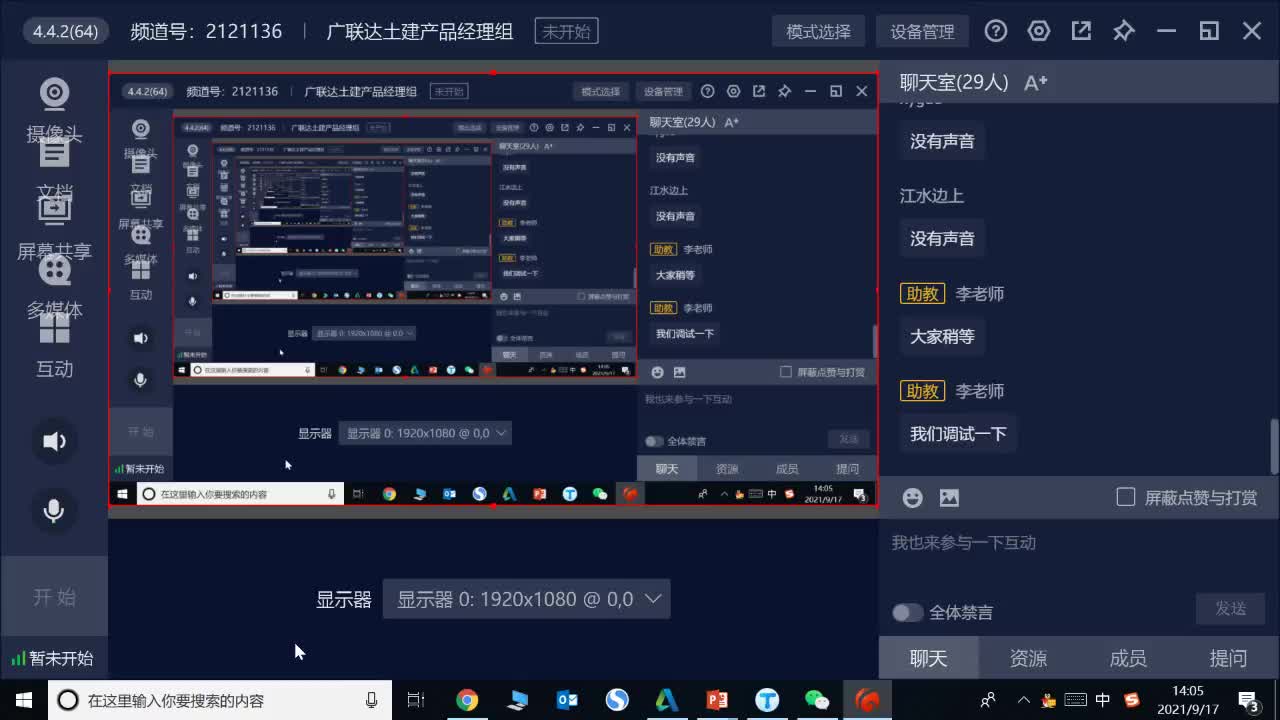Open the computer monitor app icon on the taskbar
The image size is (1280, 720).
point(517,700)
